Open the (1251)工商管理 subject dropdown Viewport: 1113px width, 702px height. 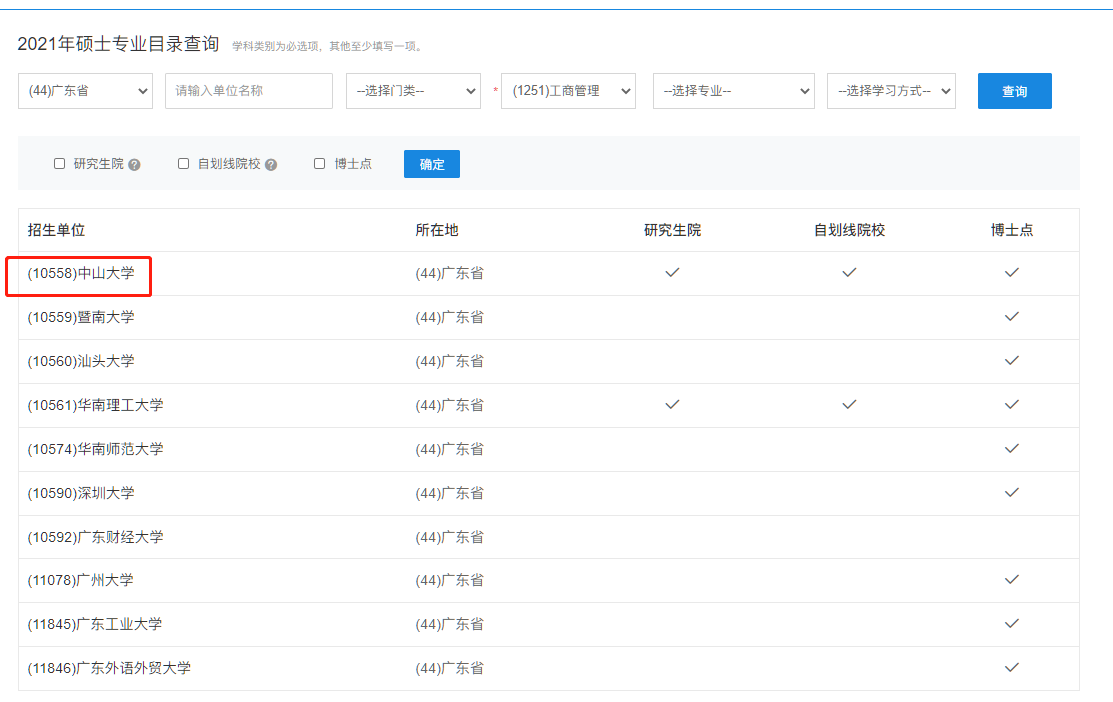(568, 90)
